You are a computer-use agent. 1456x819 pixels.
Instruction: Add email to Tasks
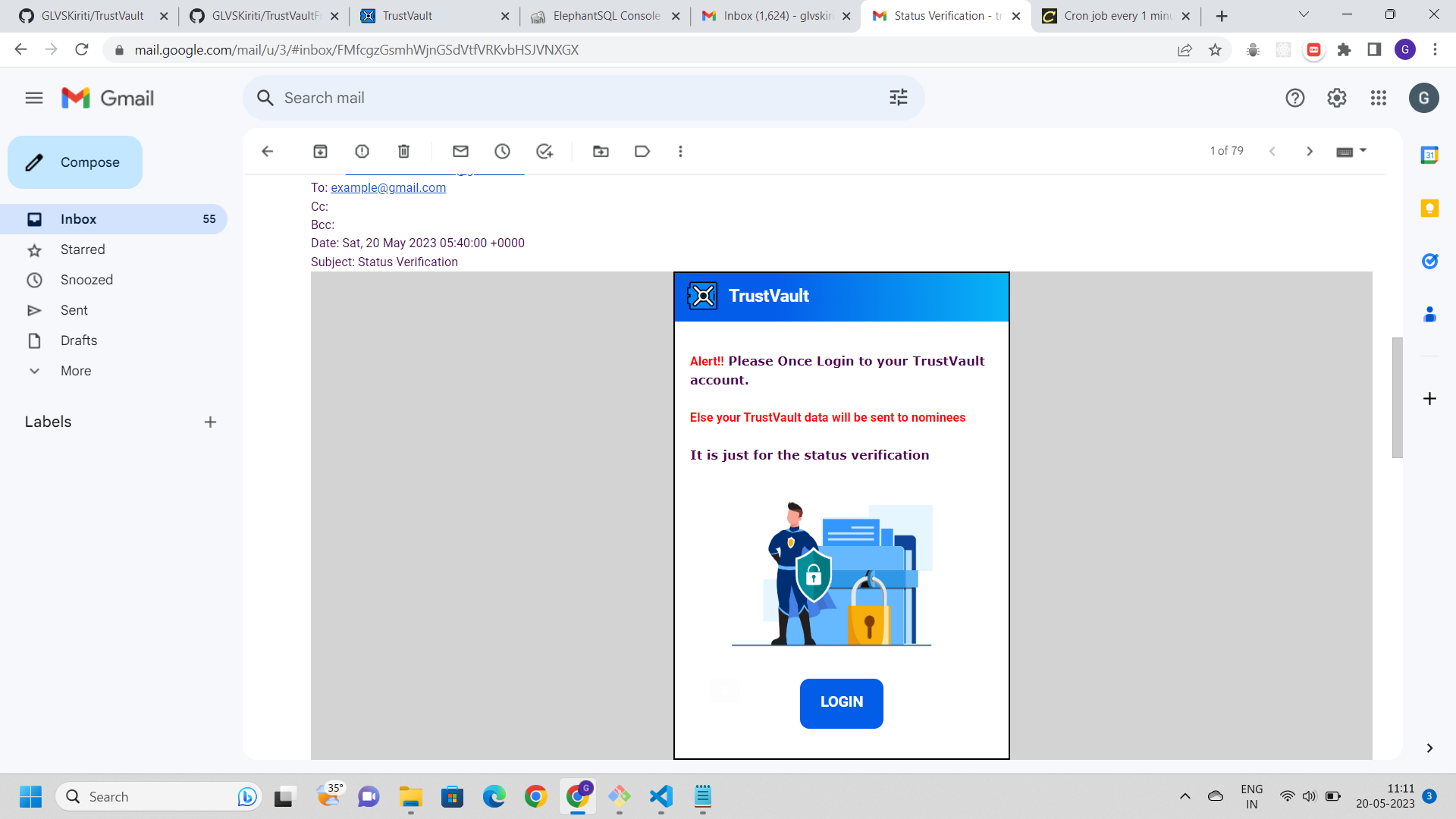click(x=544, y=152)
